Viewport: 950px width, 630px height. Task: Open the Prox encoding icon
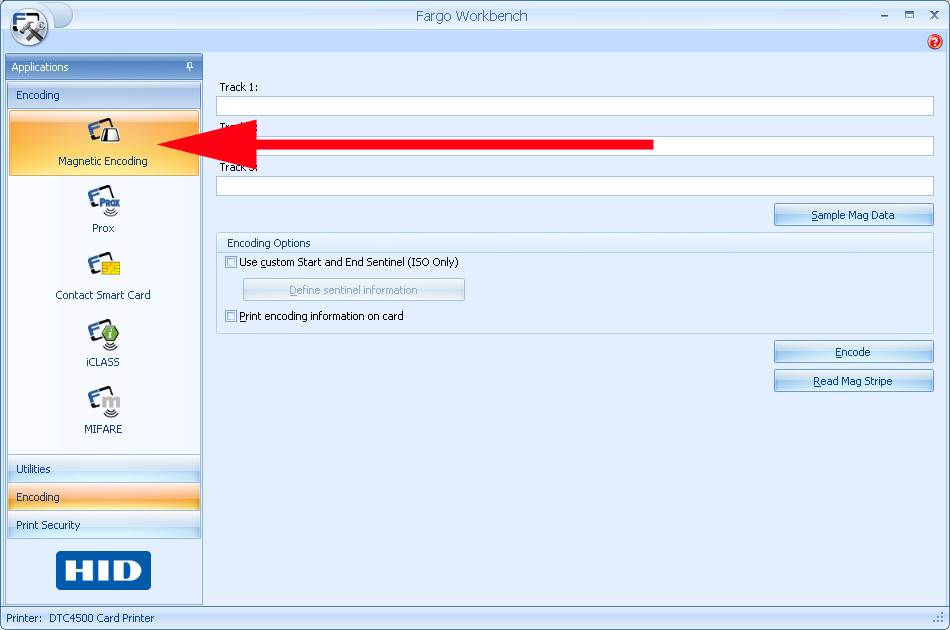click(x=103, y=203)
